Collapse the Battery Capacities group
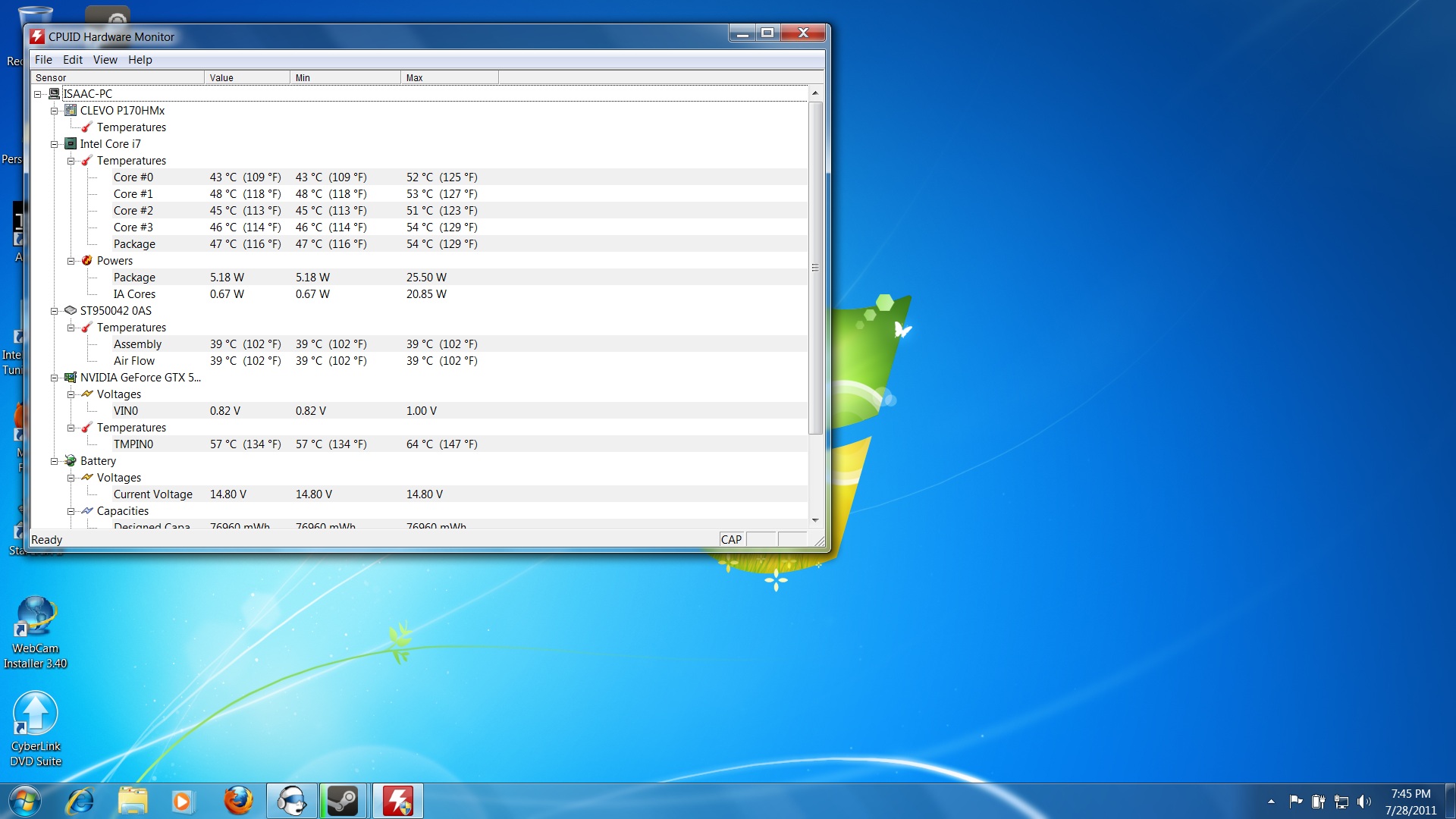 point(71,511)
